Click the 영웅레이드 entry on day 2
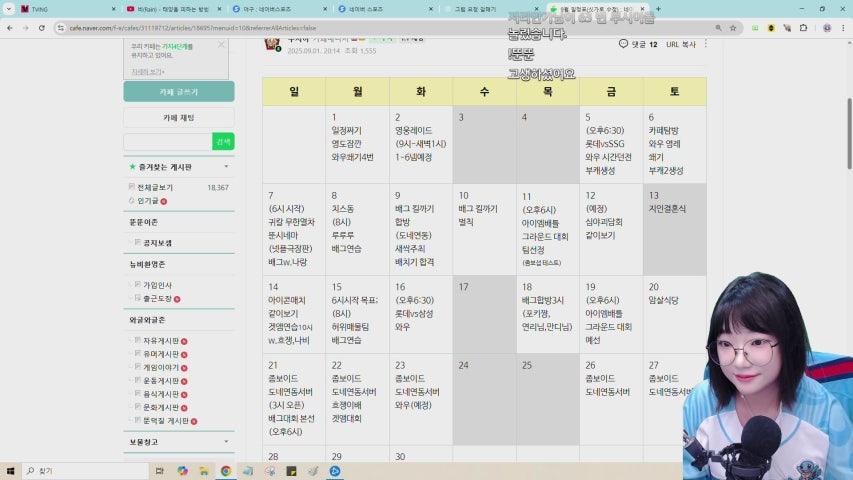This screenshot has height=480, width=853. coord(413,131)
